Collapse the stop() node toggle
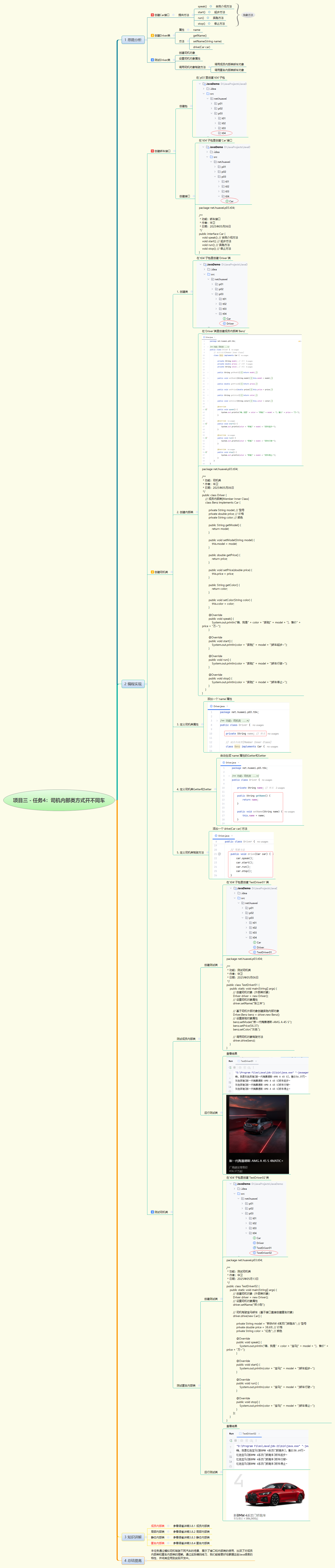The width and height of the screenshot is (335, 1568). (x=209, y=24)
